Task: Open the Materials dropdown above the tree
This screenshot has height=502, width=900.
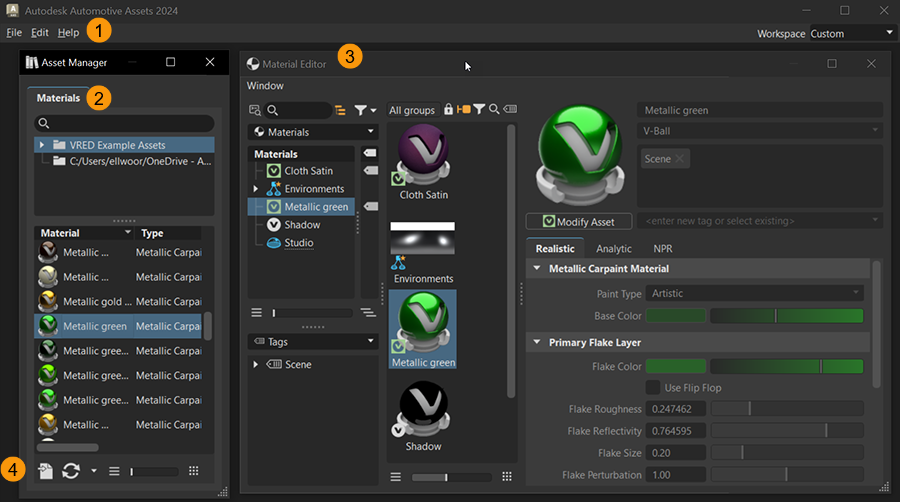Action: [x=313, y=132]
